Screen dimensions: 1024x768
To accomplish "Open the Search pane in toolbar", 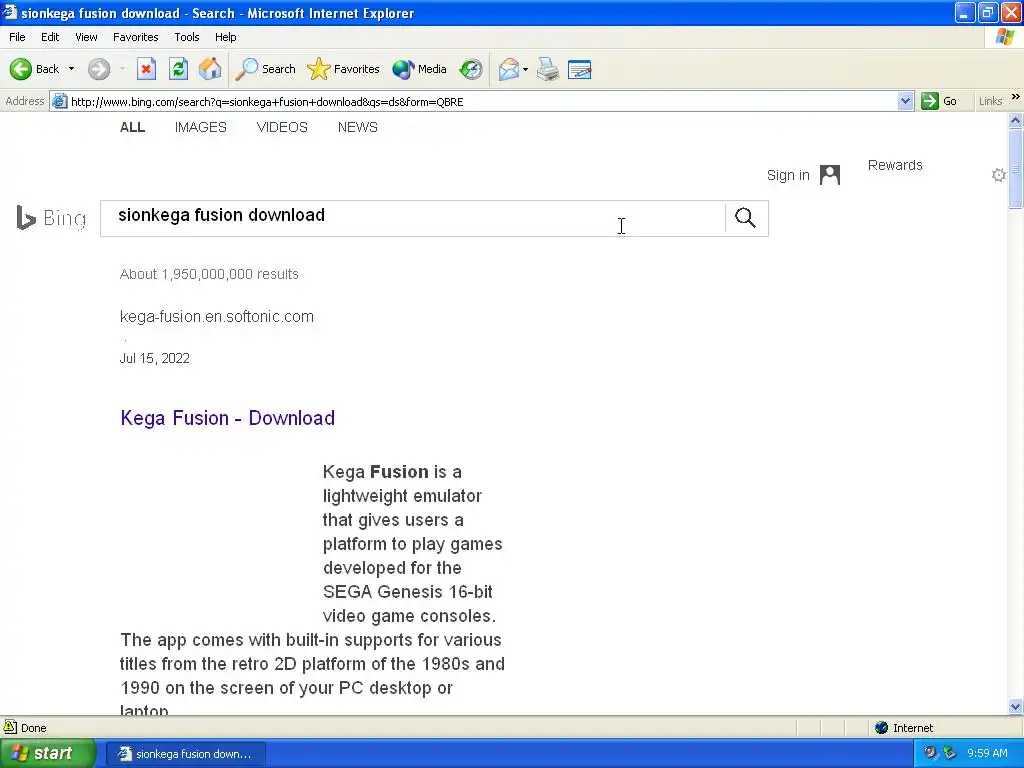I will click(x=265, y=69).
